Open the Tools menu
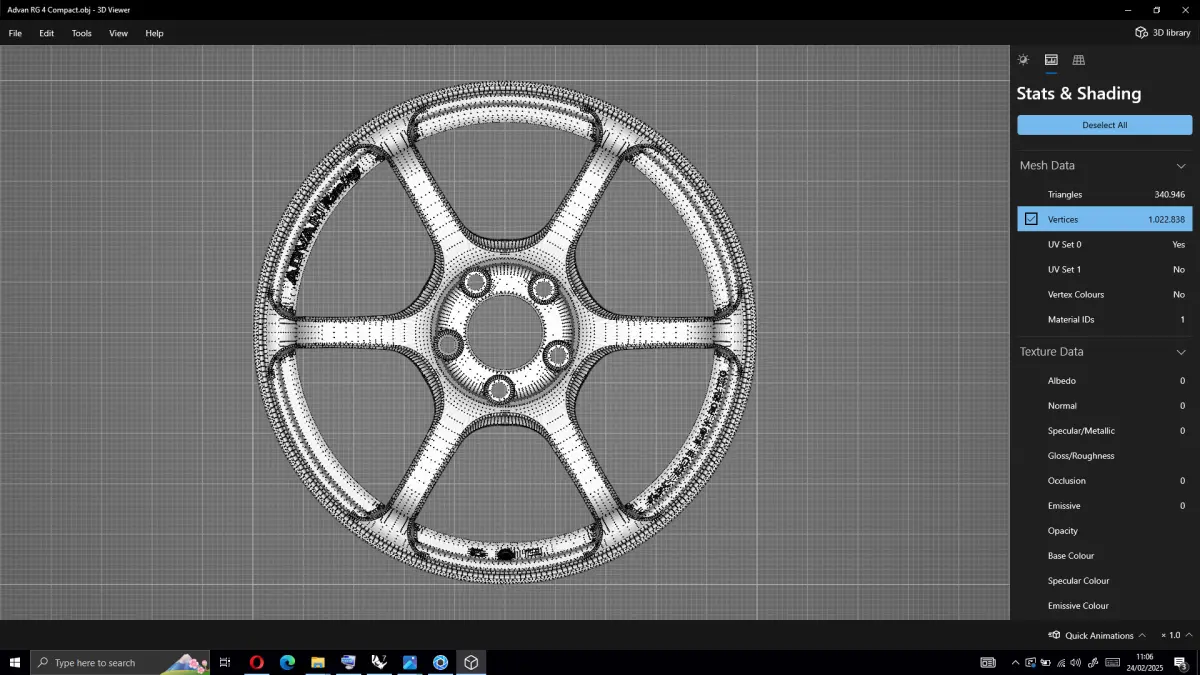This screenshot has height=675, width=1200. pos(82,33)
